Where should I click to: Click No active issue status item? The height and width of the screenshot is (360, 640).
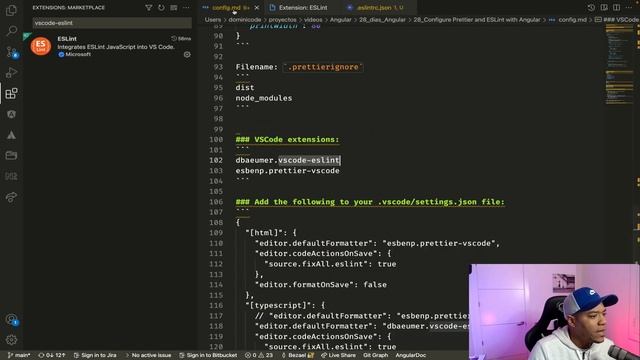click(x=149, y=355)
